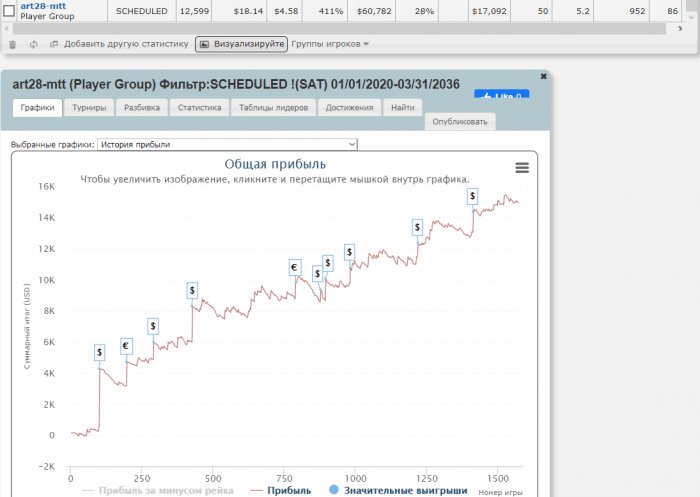Switch to the 'Турниры' tab

(x=89, y=108)
